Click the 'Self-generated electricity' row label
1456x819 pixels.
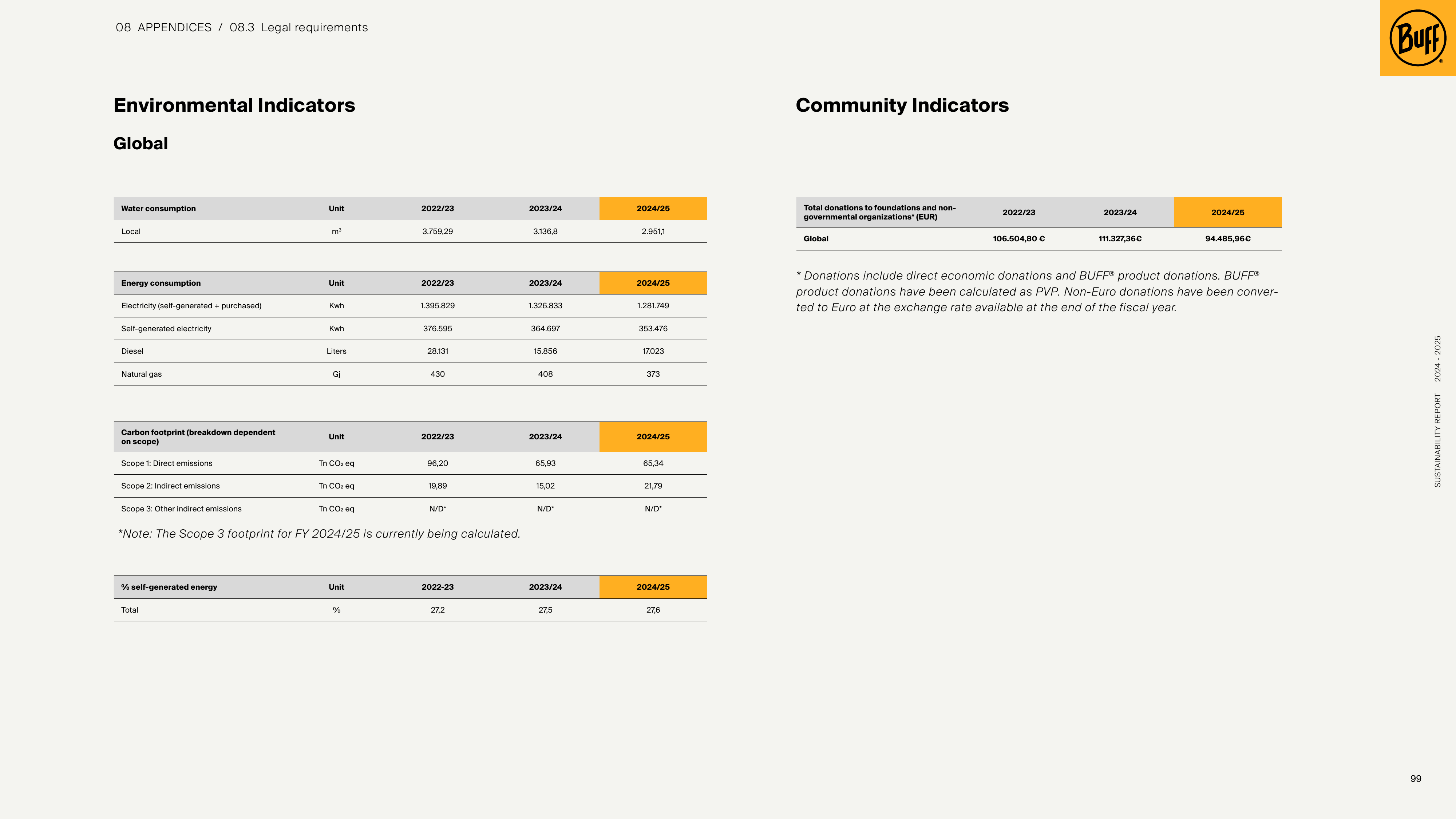166,329
